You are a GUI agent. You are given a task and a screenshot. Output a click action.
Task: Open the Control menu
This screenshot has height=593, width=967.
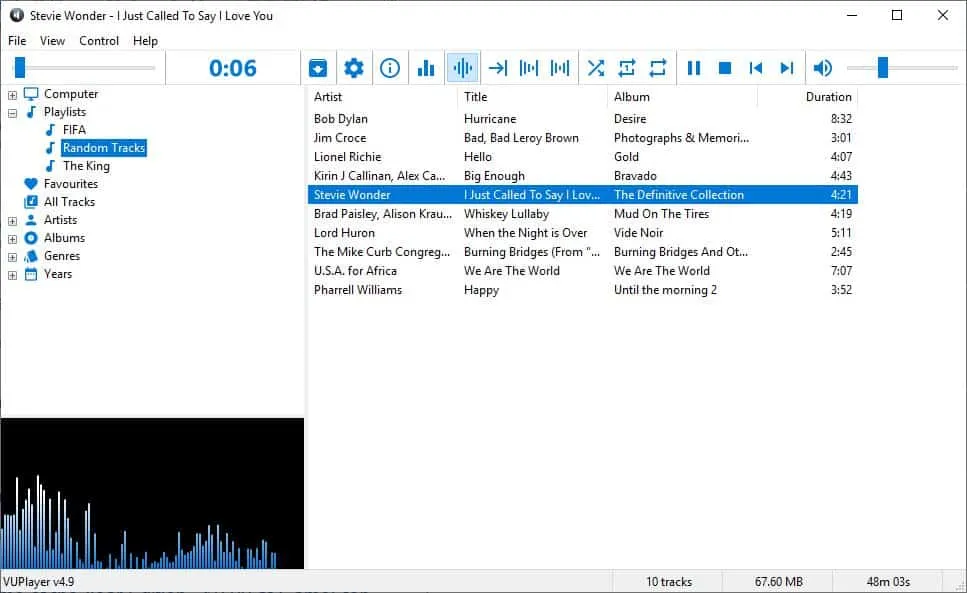99,41
